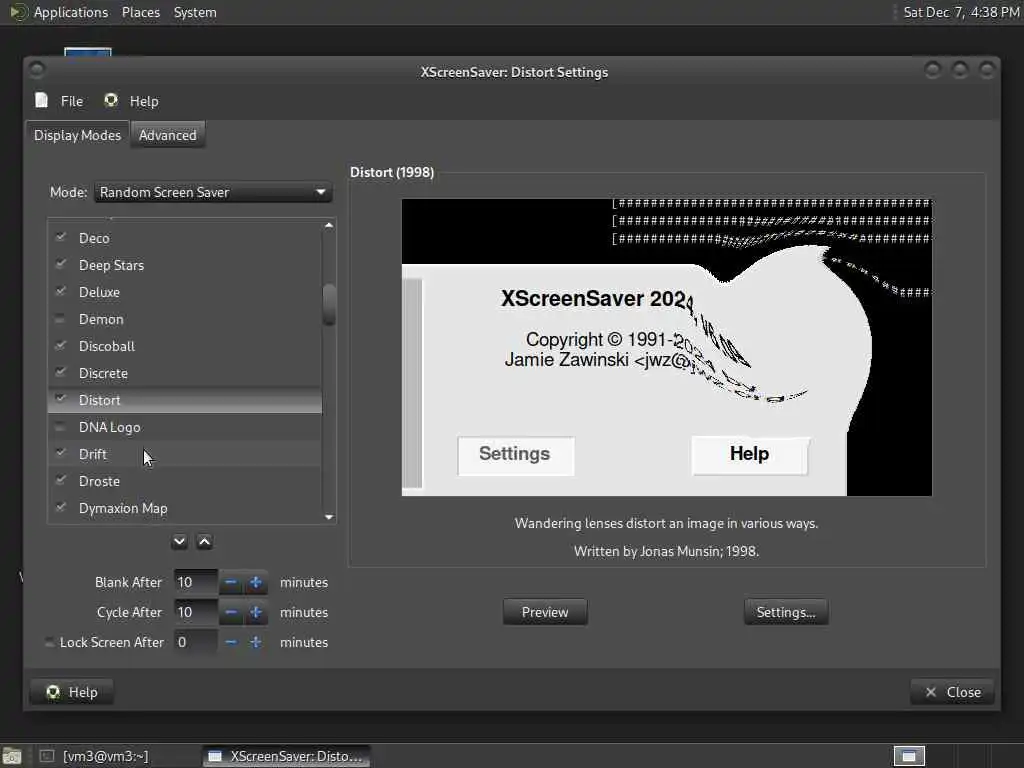Enable the Demon checkbox
This screenshot has width=1024, height=768.
[61, 318]
